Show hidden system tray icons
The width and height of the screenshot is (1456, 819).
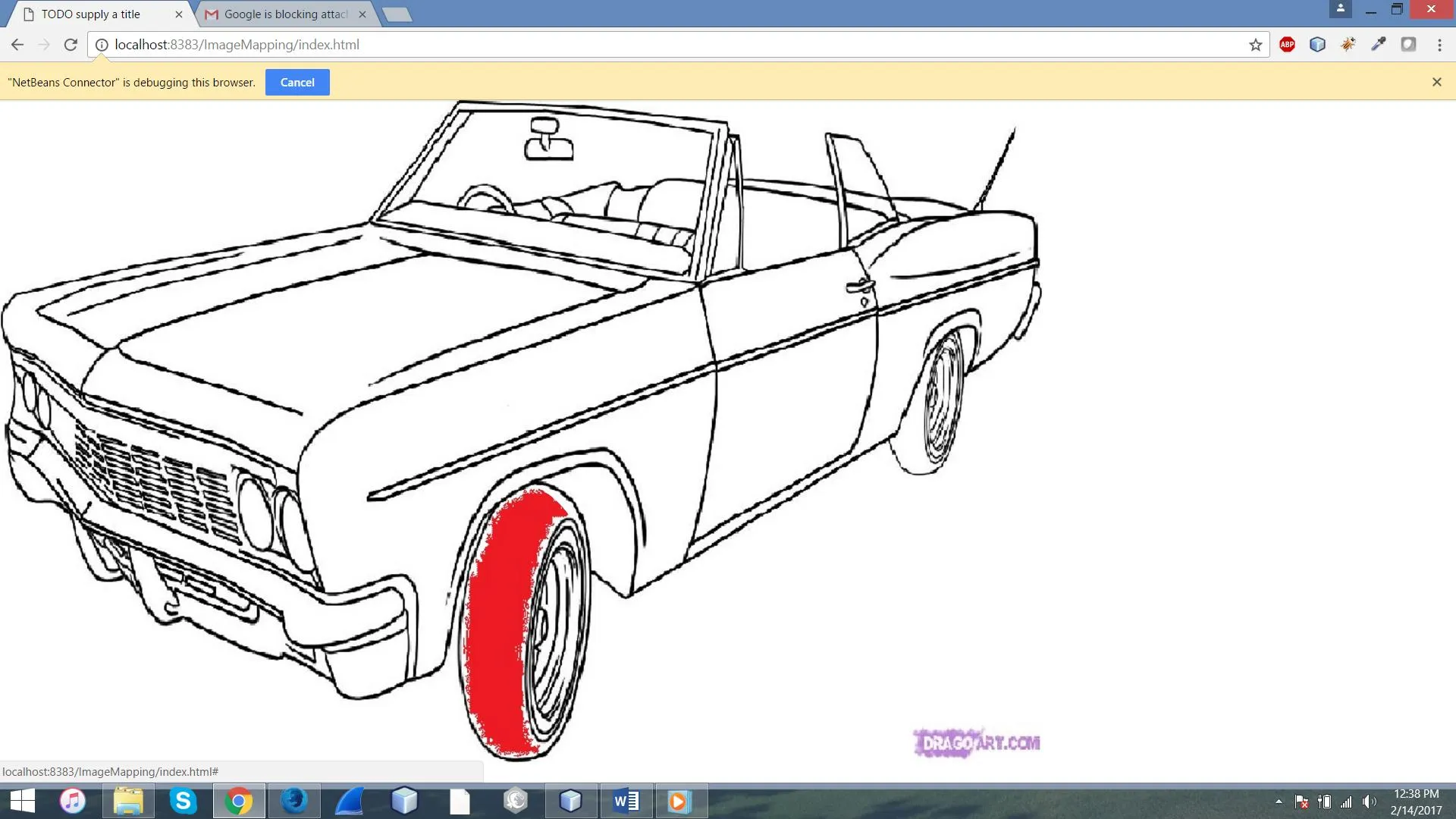coord(1279,801)
